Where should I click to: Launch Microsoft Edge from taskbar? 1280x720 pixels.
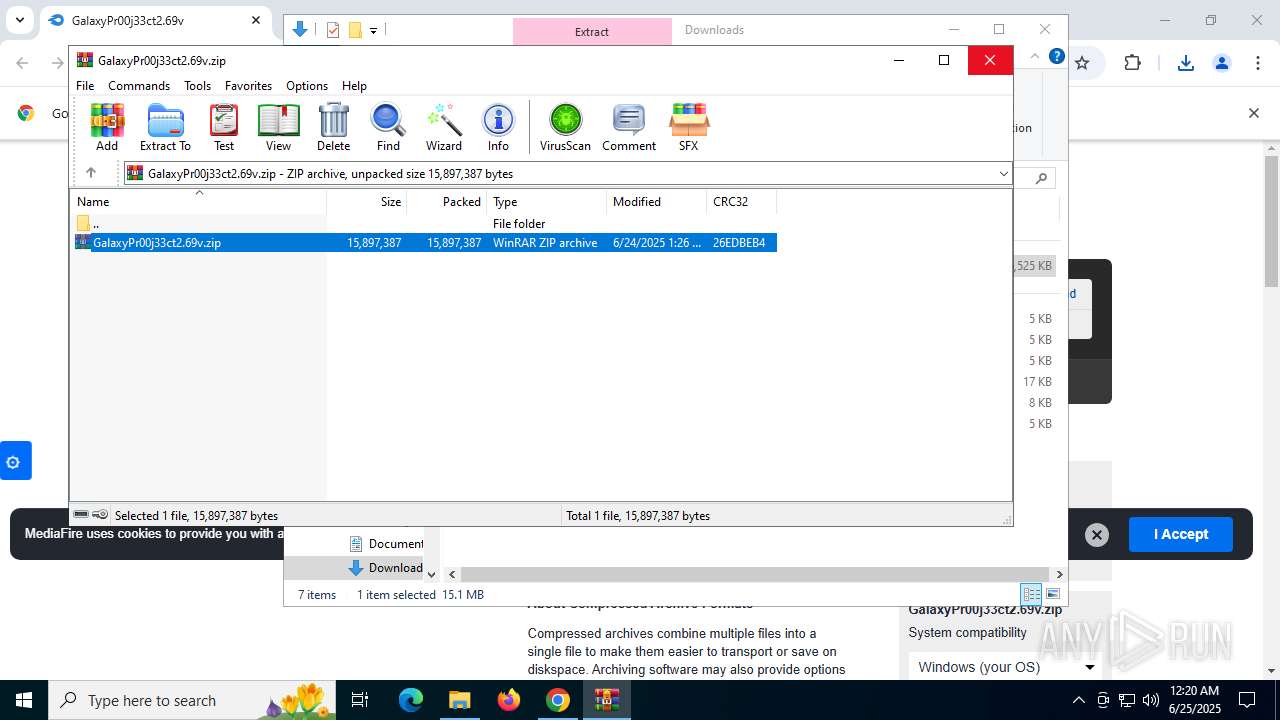click(411, 700)
